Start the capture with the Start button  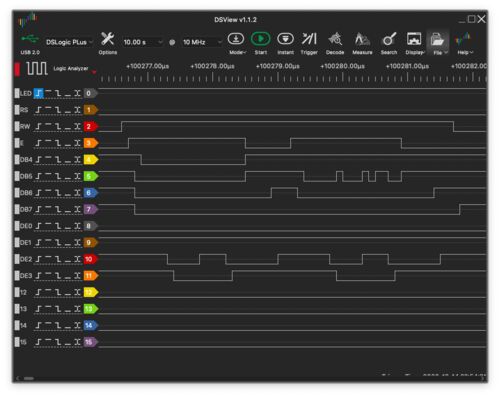point(260,39)
